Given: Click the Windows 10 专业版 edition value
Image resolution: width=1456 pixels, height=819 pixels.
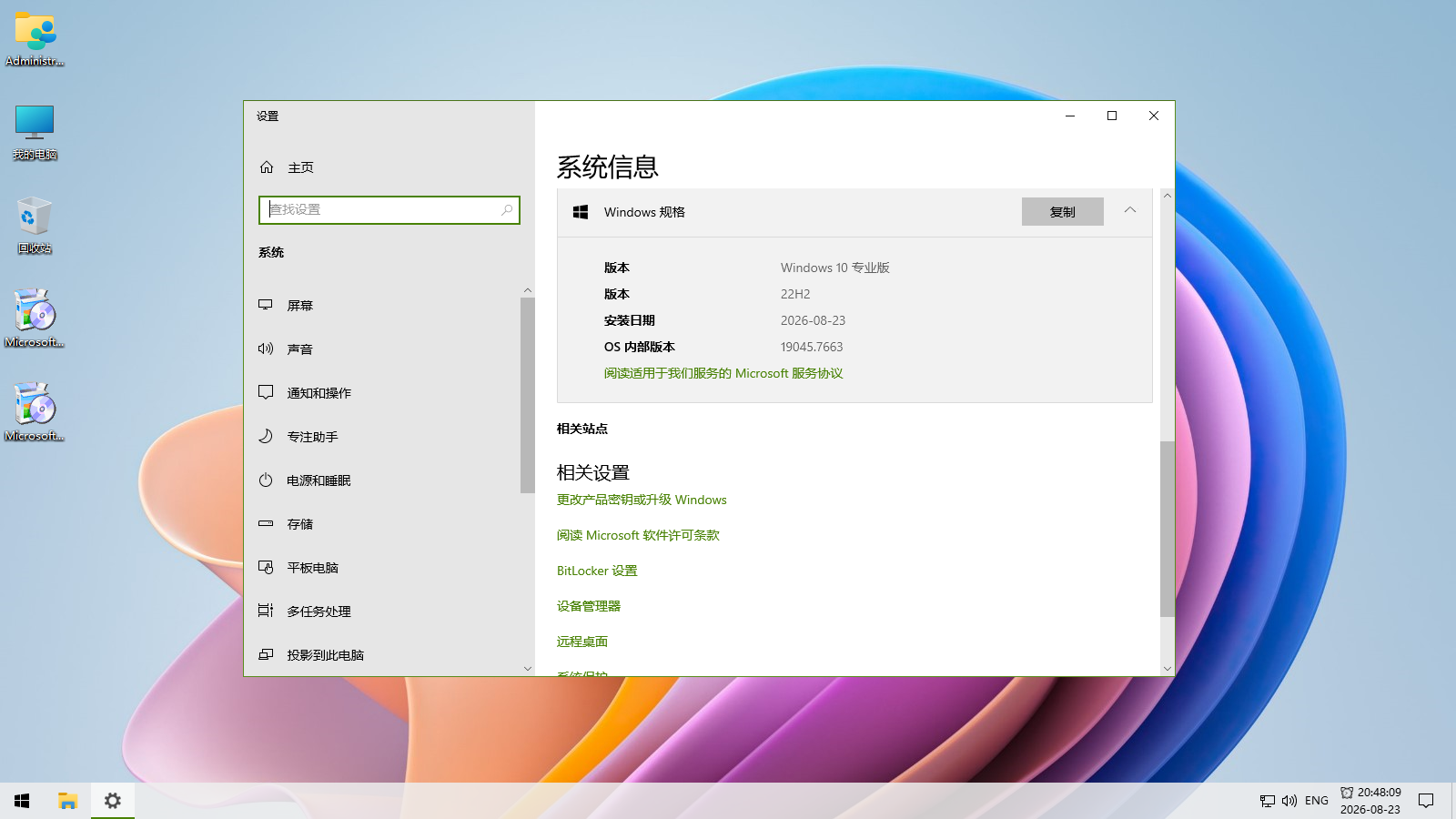Looking at the screenshot, I should [835, 268].
